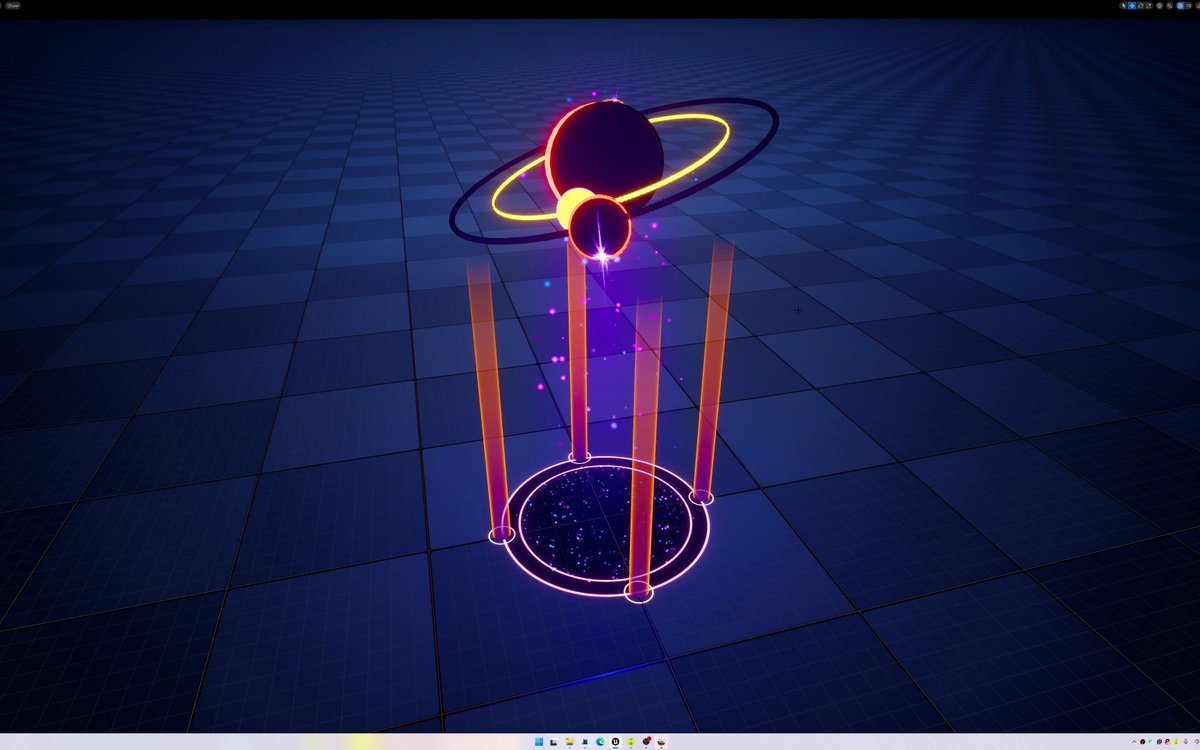Open Microsoft Edge from taskbar
The image size is (1200, 750).
[600, 742]
